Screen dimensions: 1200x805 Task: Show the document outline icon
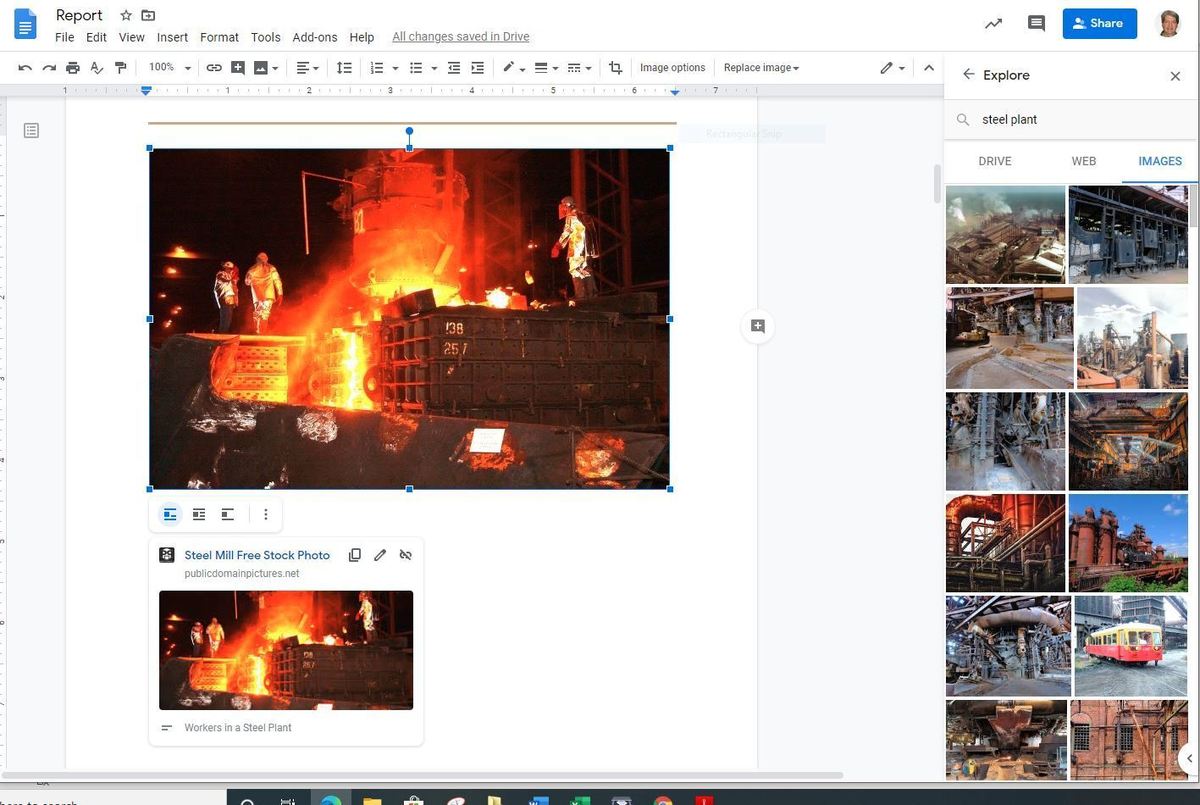(31, 131)
